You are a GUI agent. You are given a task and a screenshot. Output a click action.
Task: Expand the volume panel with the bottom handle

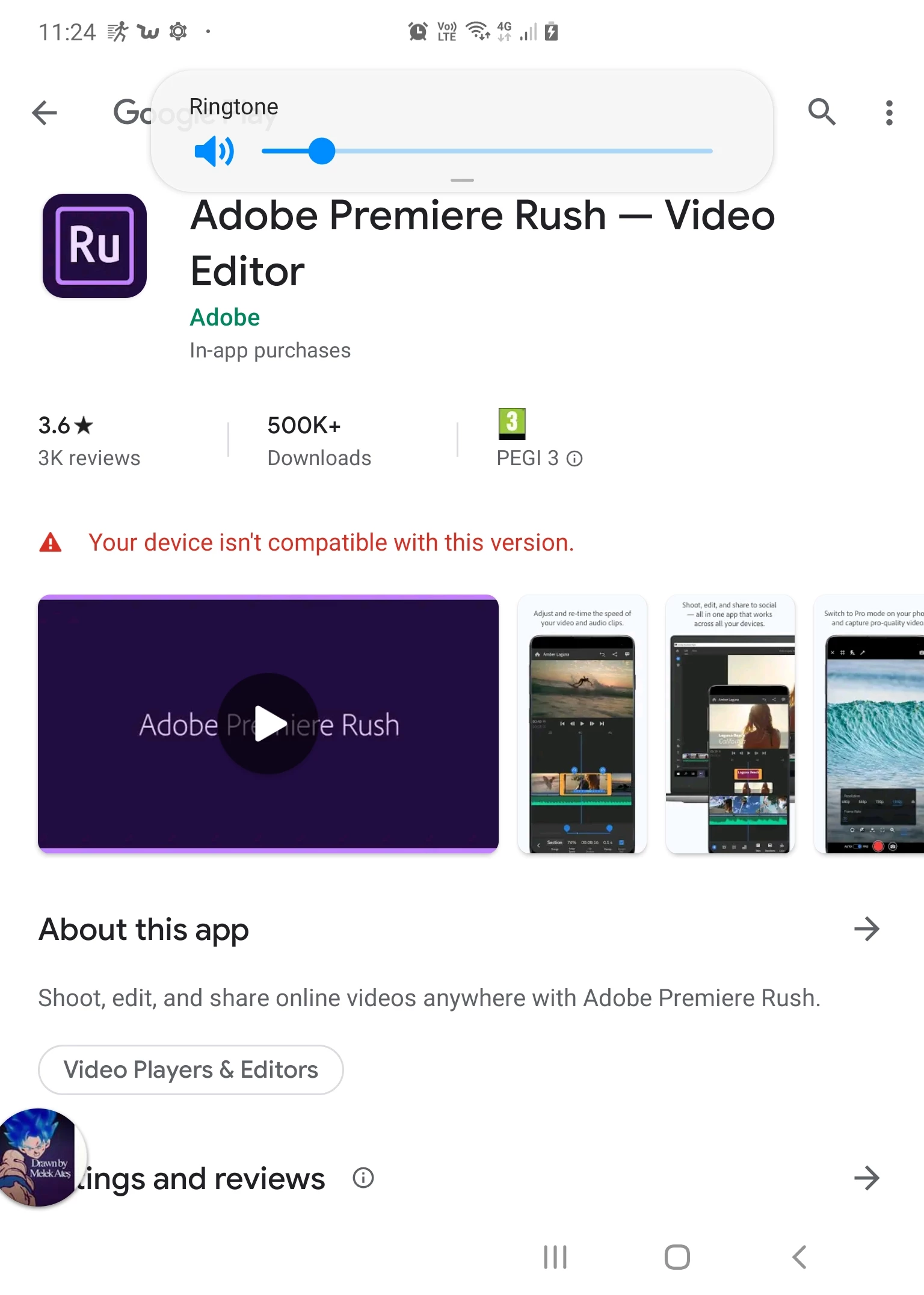[x=462, y=180]
